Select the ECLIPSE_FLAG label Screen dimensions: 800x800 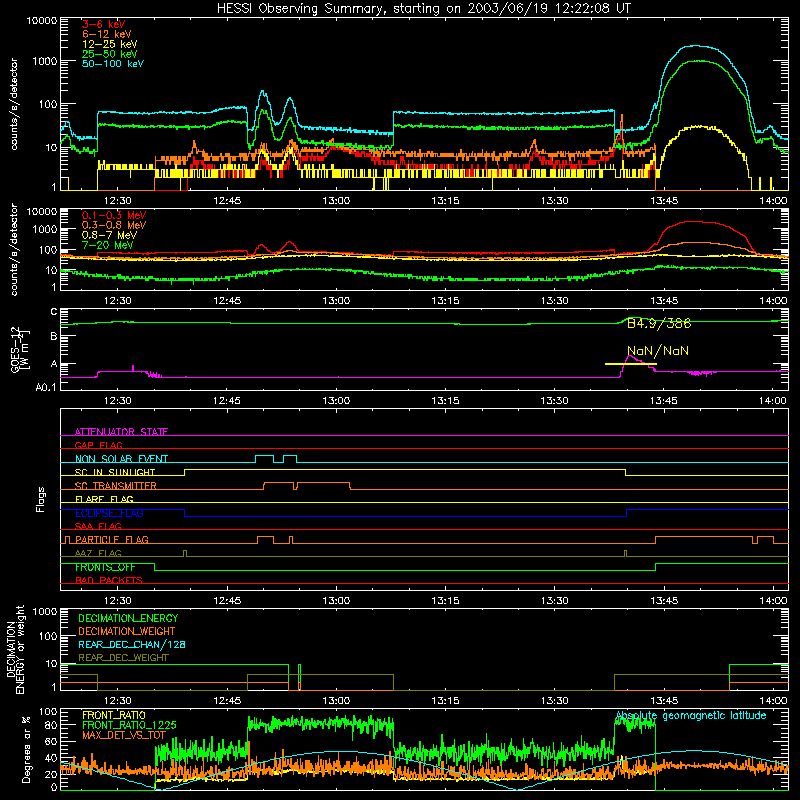point(109,513)
